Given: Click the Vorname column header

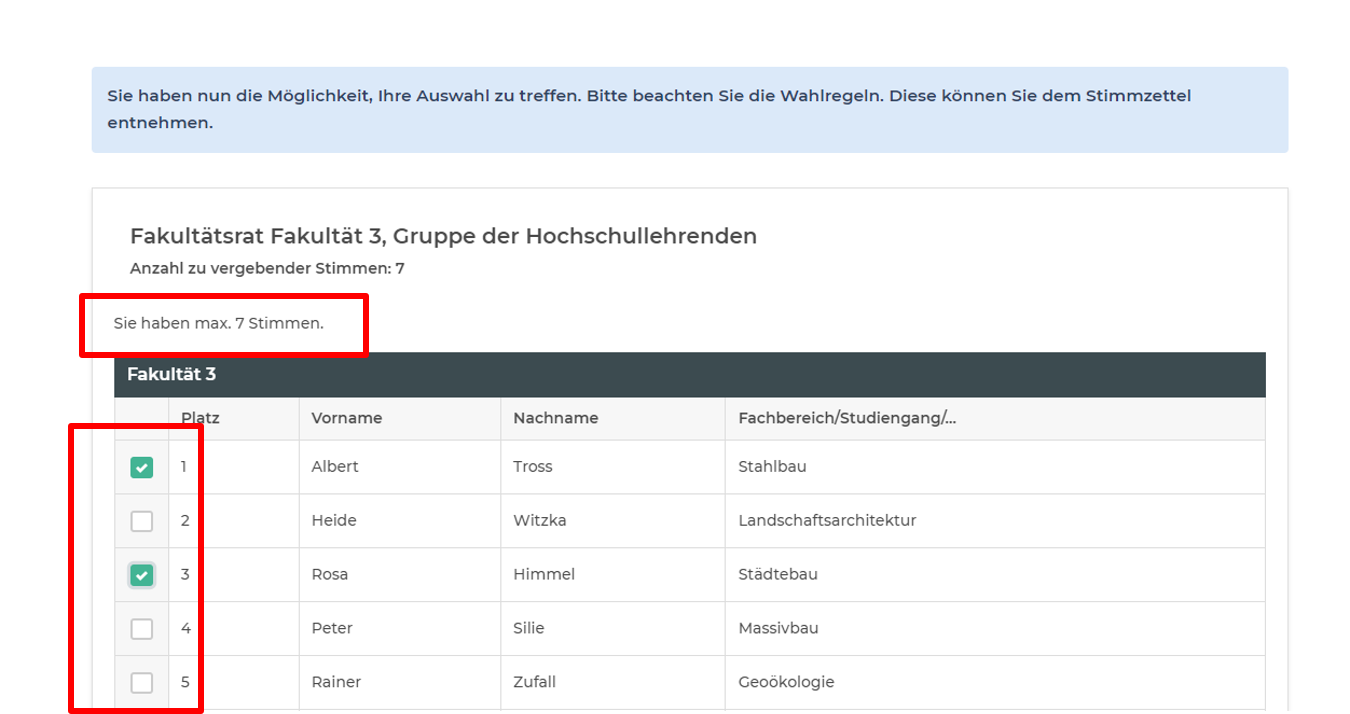Looking at the screenshot, I should tap(346, 418).
